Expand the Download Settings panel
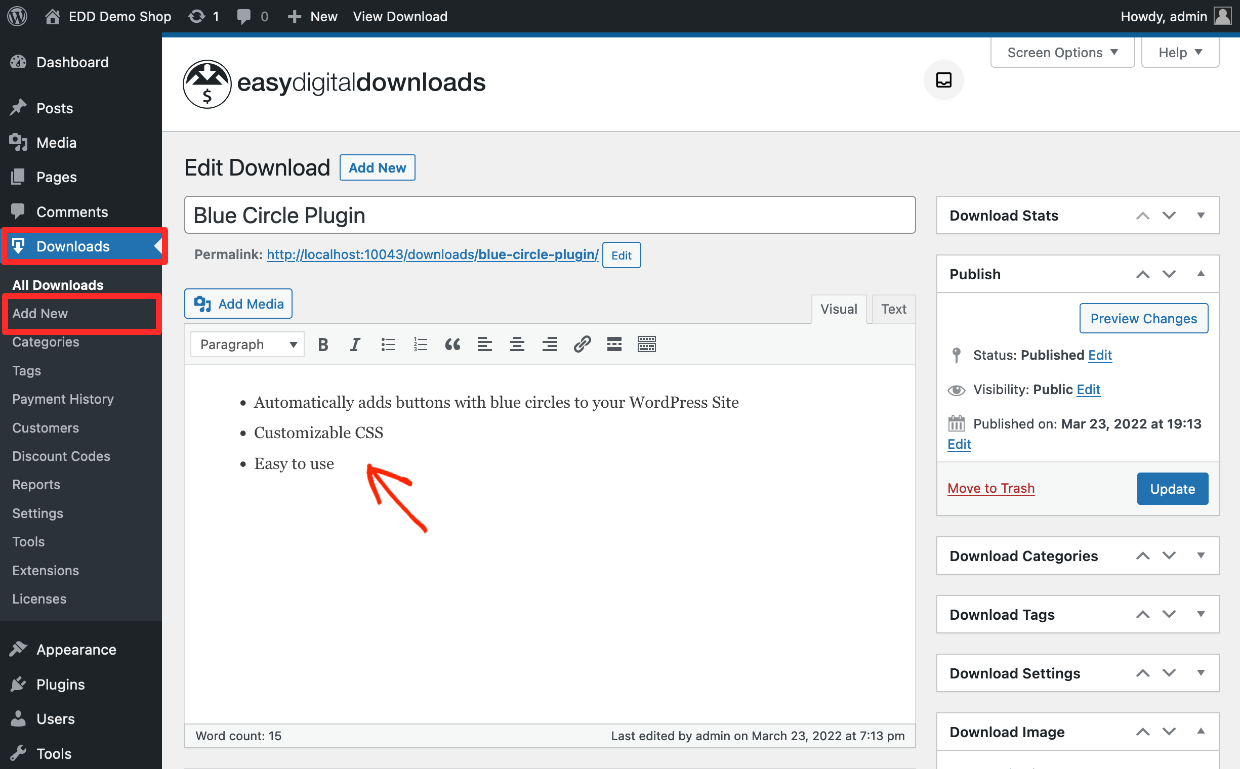The height and width of the screenshot is (769, 1240). [x=1201, y=673]
